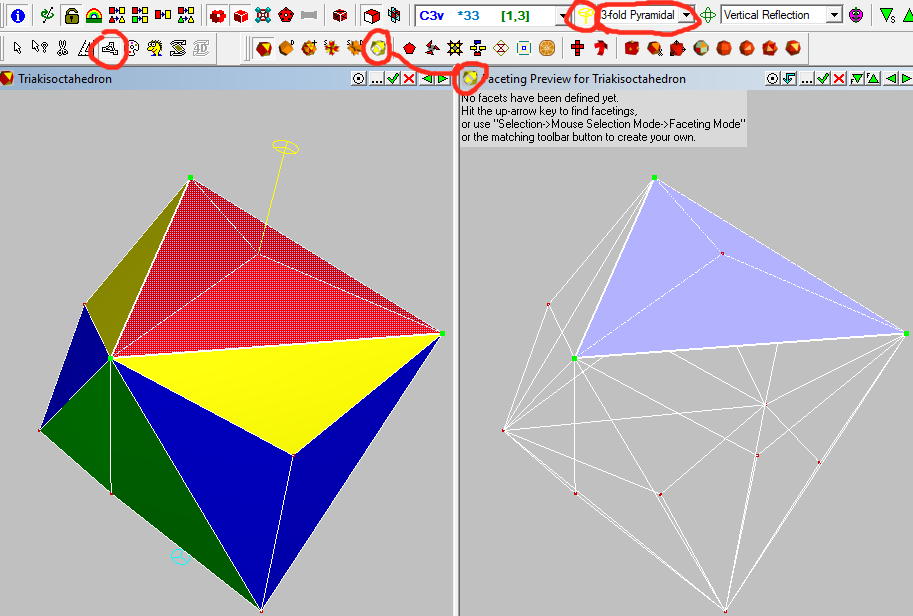Click the Faceting Preview panel target button
This screenshot has width=913, height=616.
(x=773, y=79)
